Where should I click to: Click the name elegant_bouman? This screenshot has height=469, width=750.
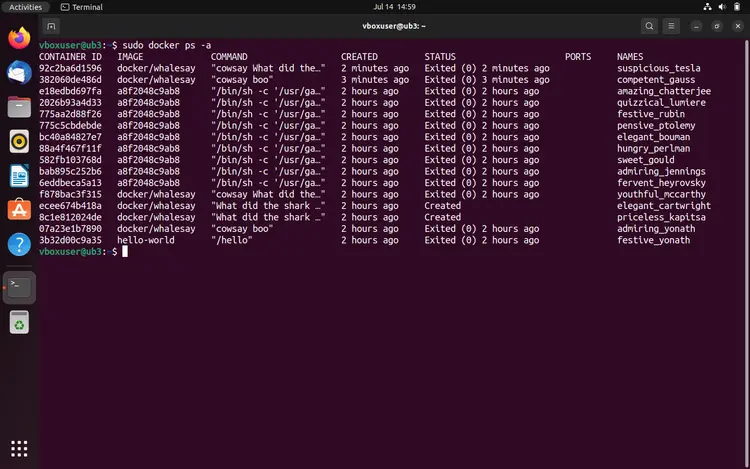coord(653,137)
